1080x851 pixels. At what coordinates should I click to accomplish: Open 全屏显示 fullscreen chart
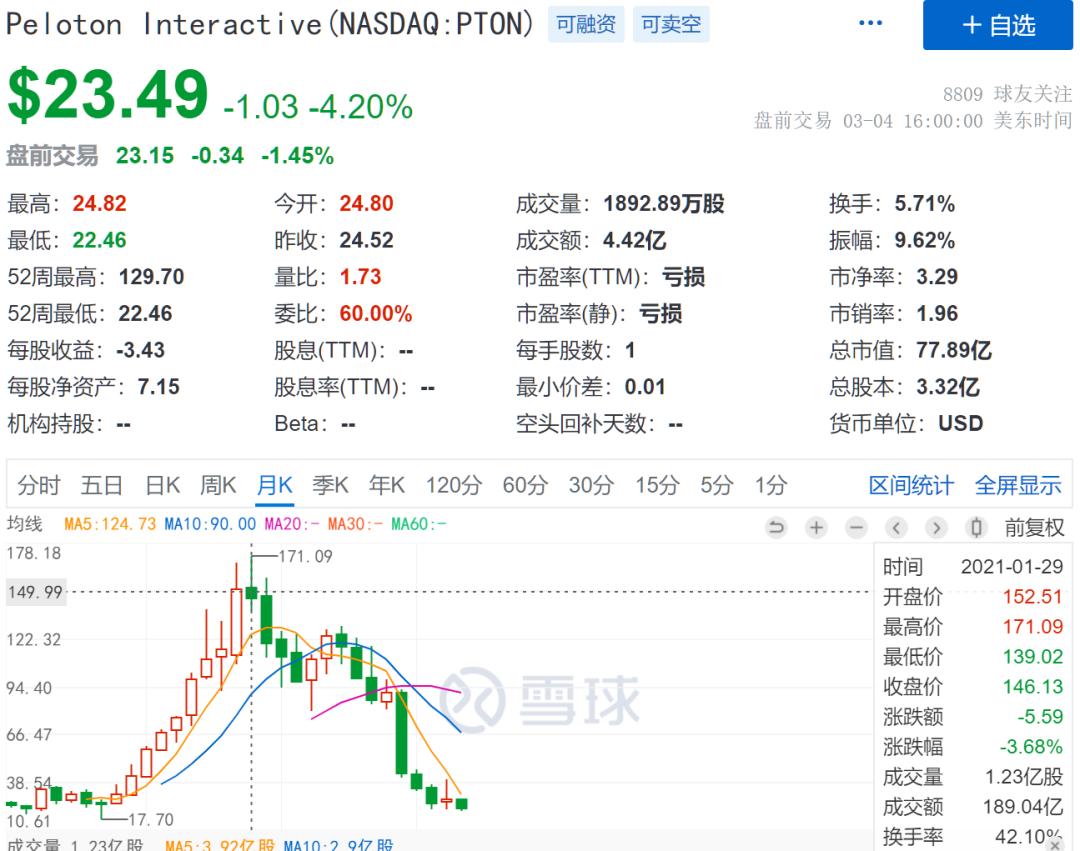coord(1018,485)
